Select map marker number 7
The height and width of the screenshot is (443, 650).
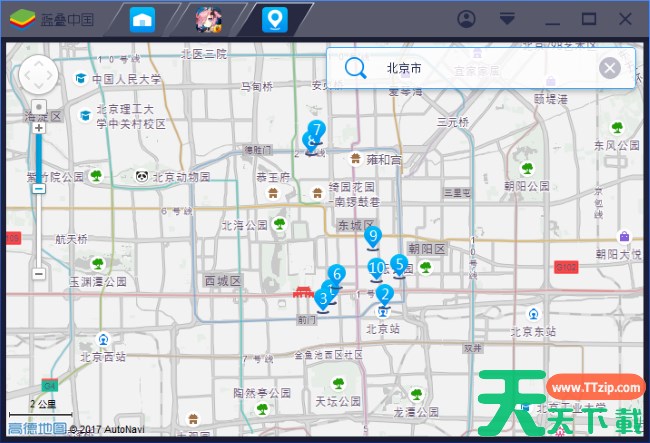(x=317, y=131)
